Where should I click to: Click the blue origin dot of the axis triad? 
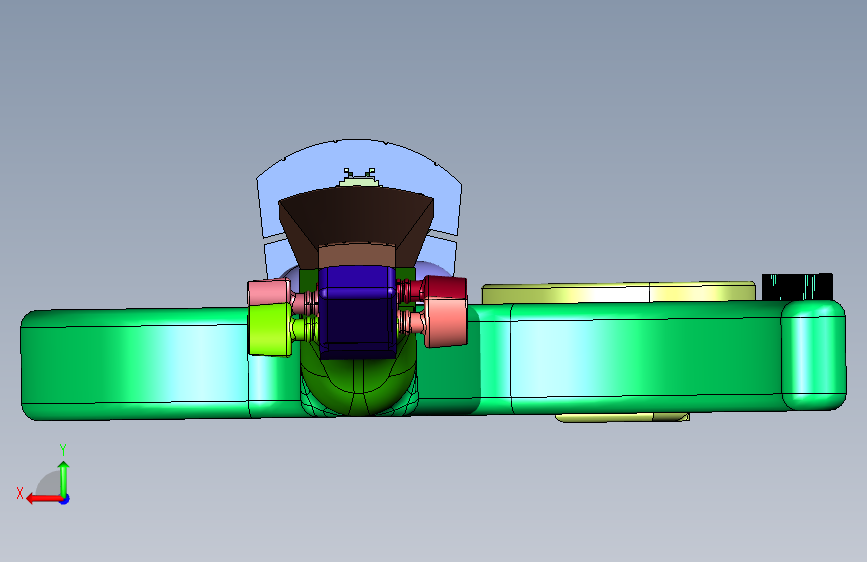click(65, 499)
